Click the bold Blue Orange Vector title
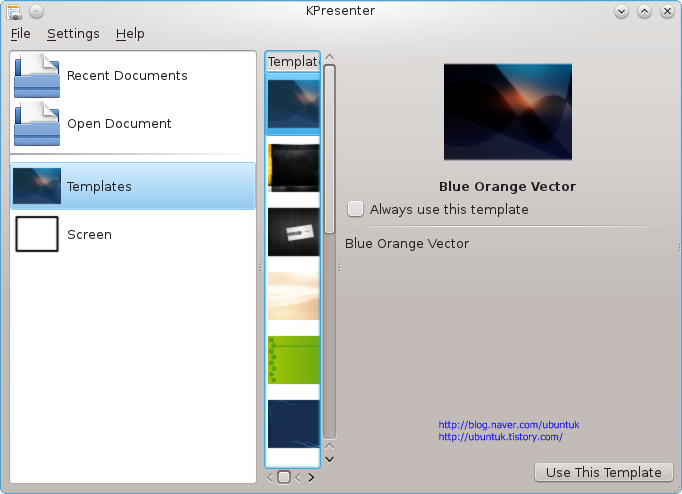 [507, 187]
